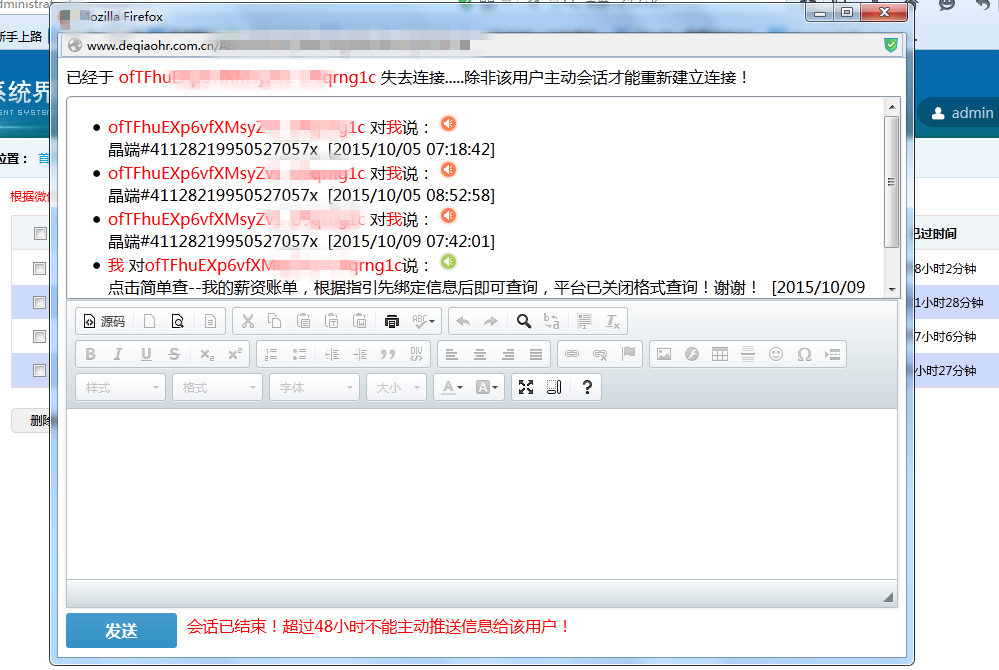Viewport: 999px width, 670px height.
Task: Click the Unlink icon
Action: 600,355
